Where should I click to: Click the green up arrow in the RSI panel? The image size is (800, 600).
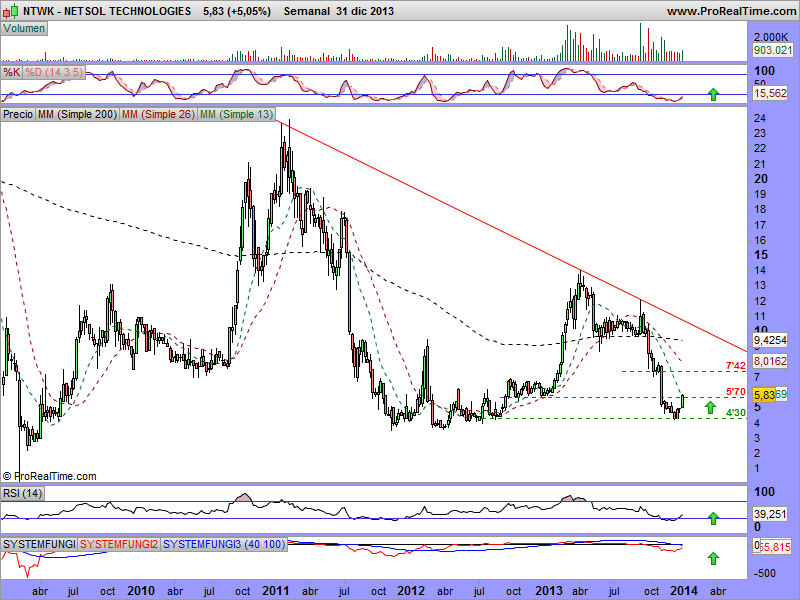(713, 518)
